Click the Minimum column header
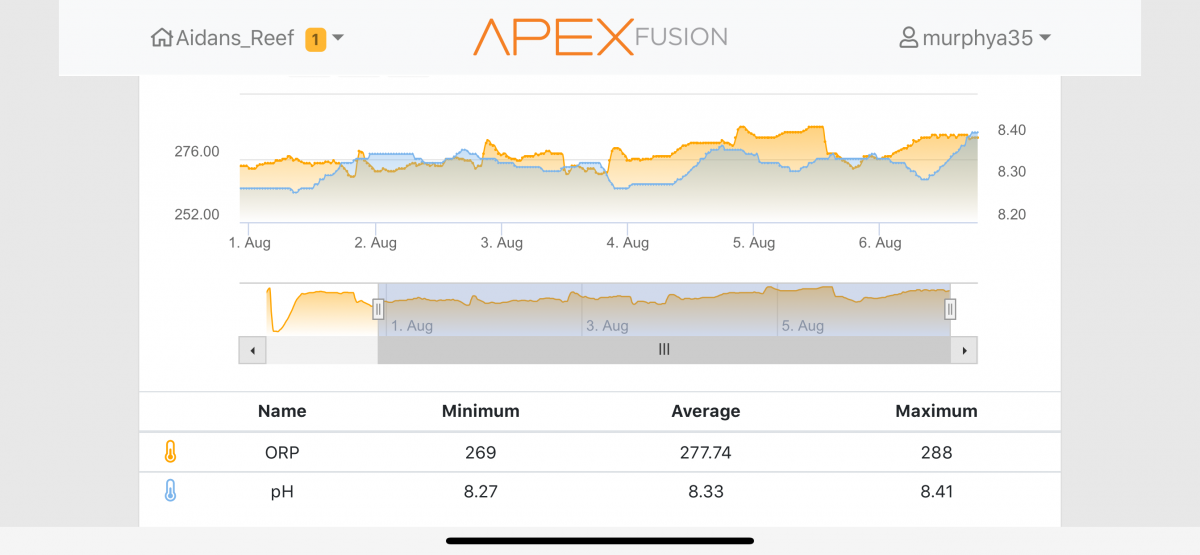The width and height of the screenshot is (1200, 555). click(481, 411)
